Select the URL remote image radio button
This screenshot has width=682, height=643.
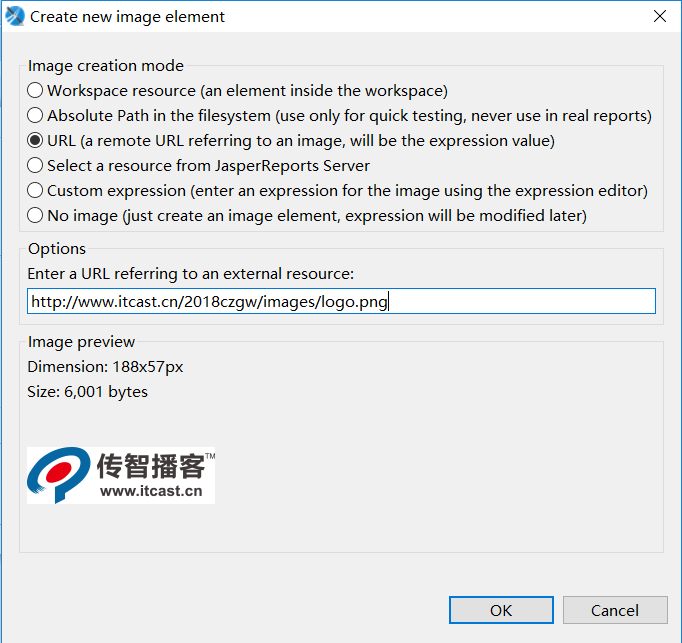click(36, 140)
